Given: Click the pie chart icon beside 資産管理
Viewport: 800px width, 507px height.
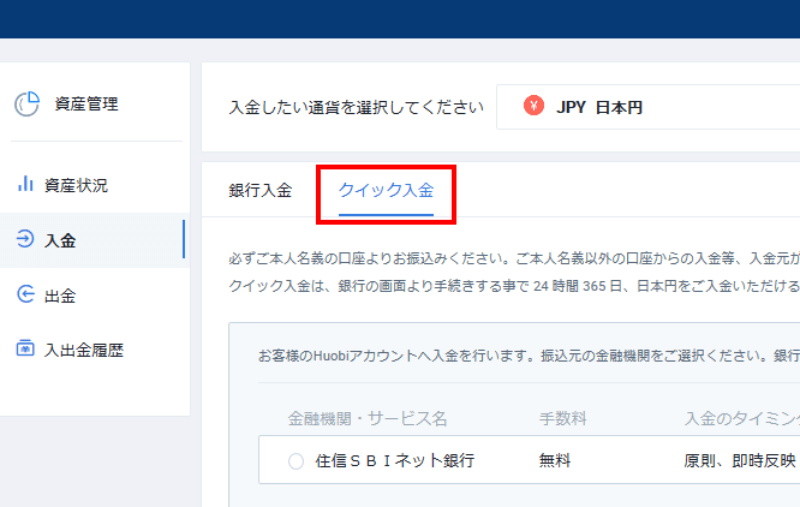Looking at the screenshot, I should 27,104.
